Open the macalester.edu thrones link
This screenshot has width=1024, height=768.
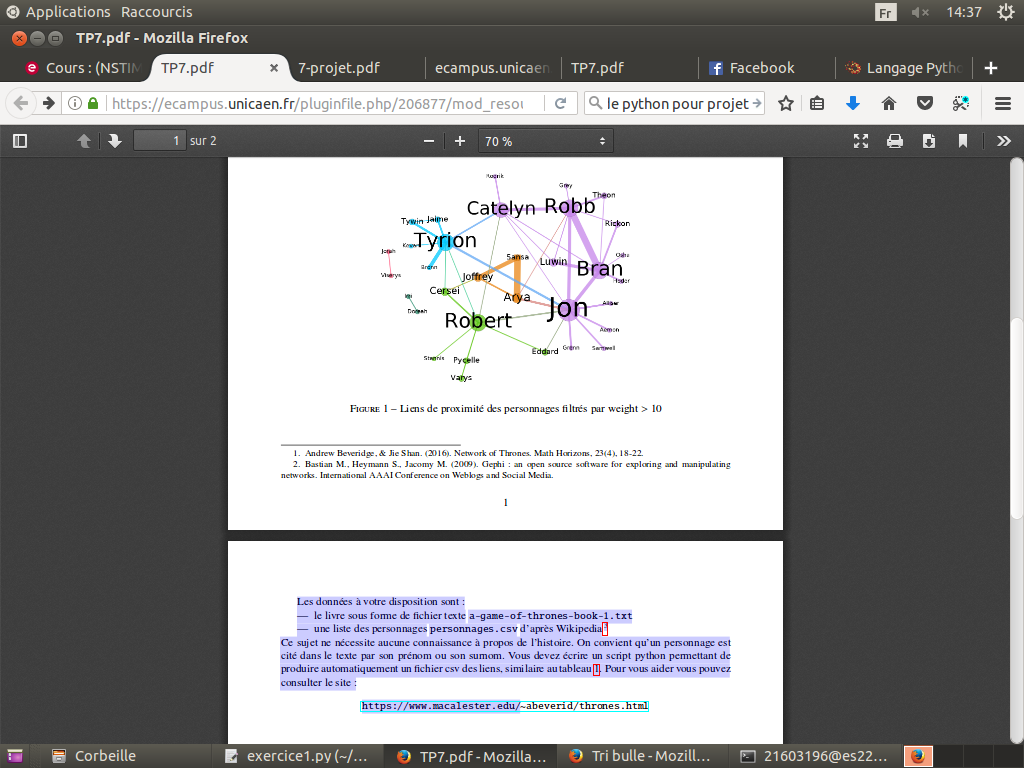click(506, 706)
